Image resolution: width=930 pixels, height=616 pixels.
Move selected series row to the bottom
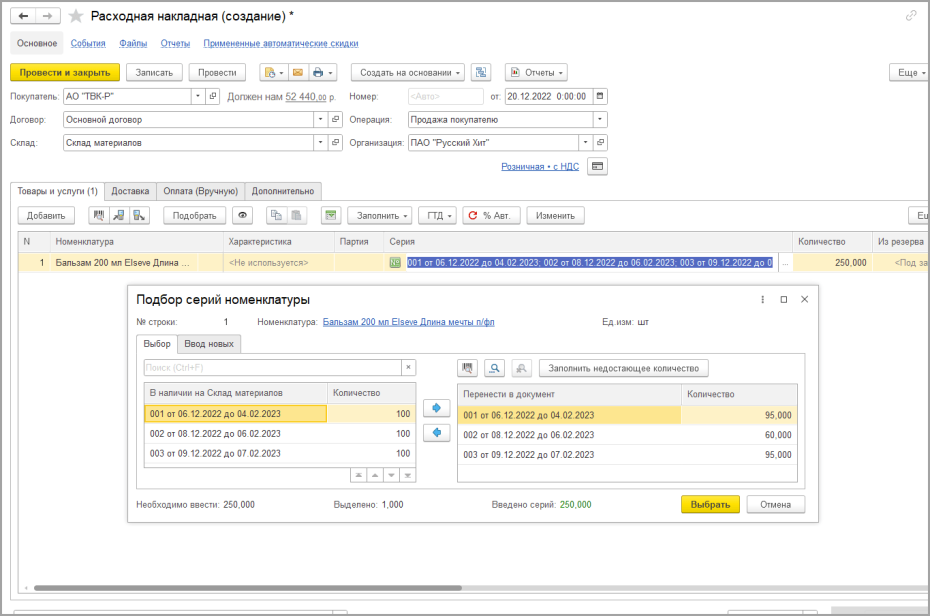407,475
